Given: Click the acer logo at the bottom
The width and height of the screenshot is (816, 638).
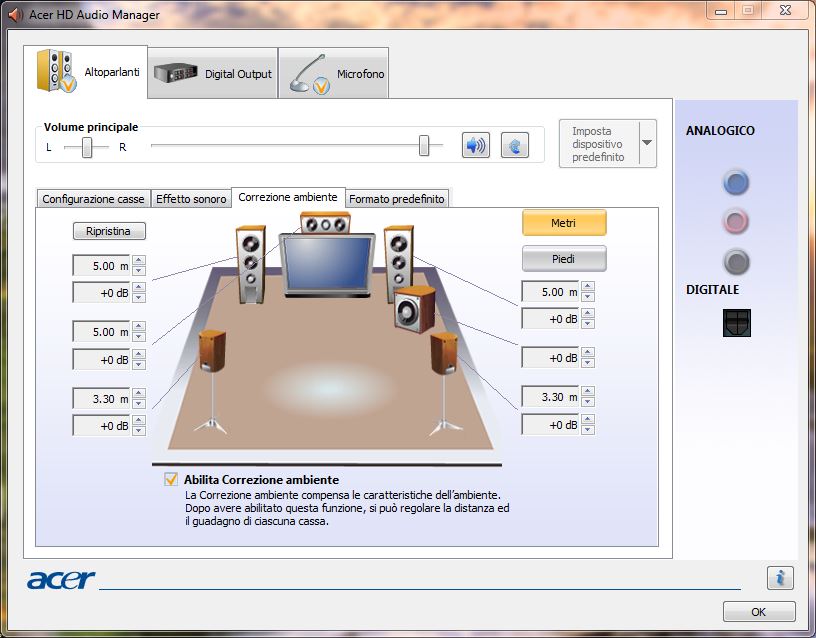Looking at the screenshot, I should point(61,579).
